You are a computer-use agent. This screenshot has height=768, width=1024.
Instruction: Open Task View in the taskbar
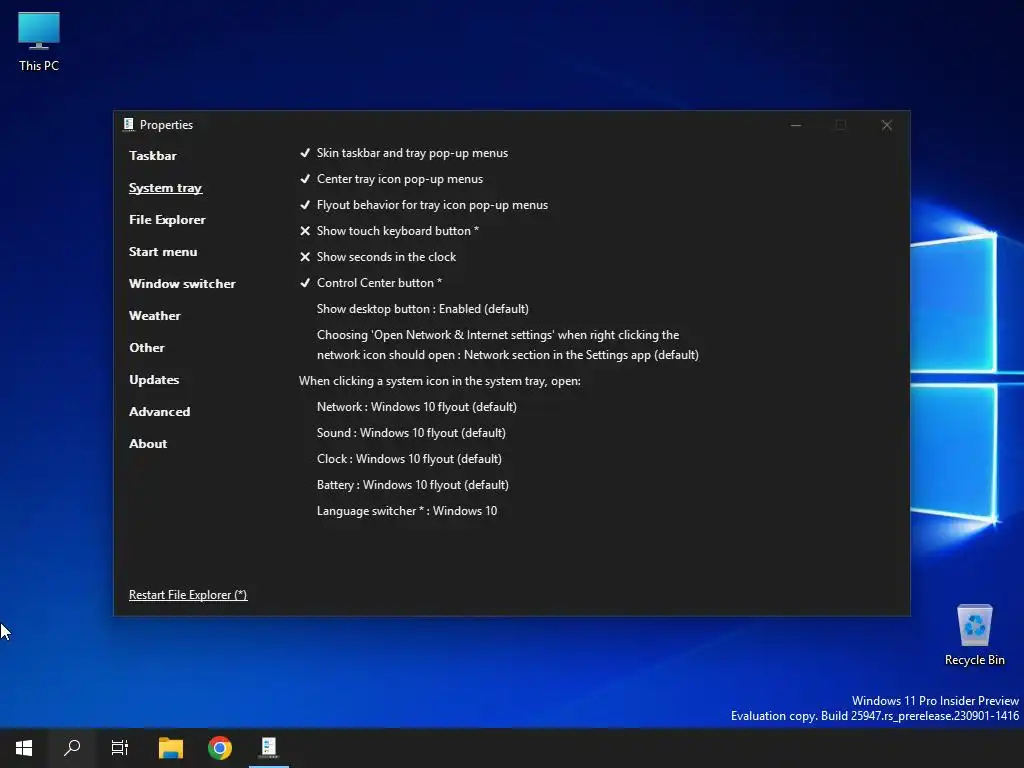point(120,747)
